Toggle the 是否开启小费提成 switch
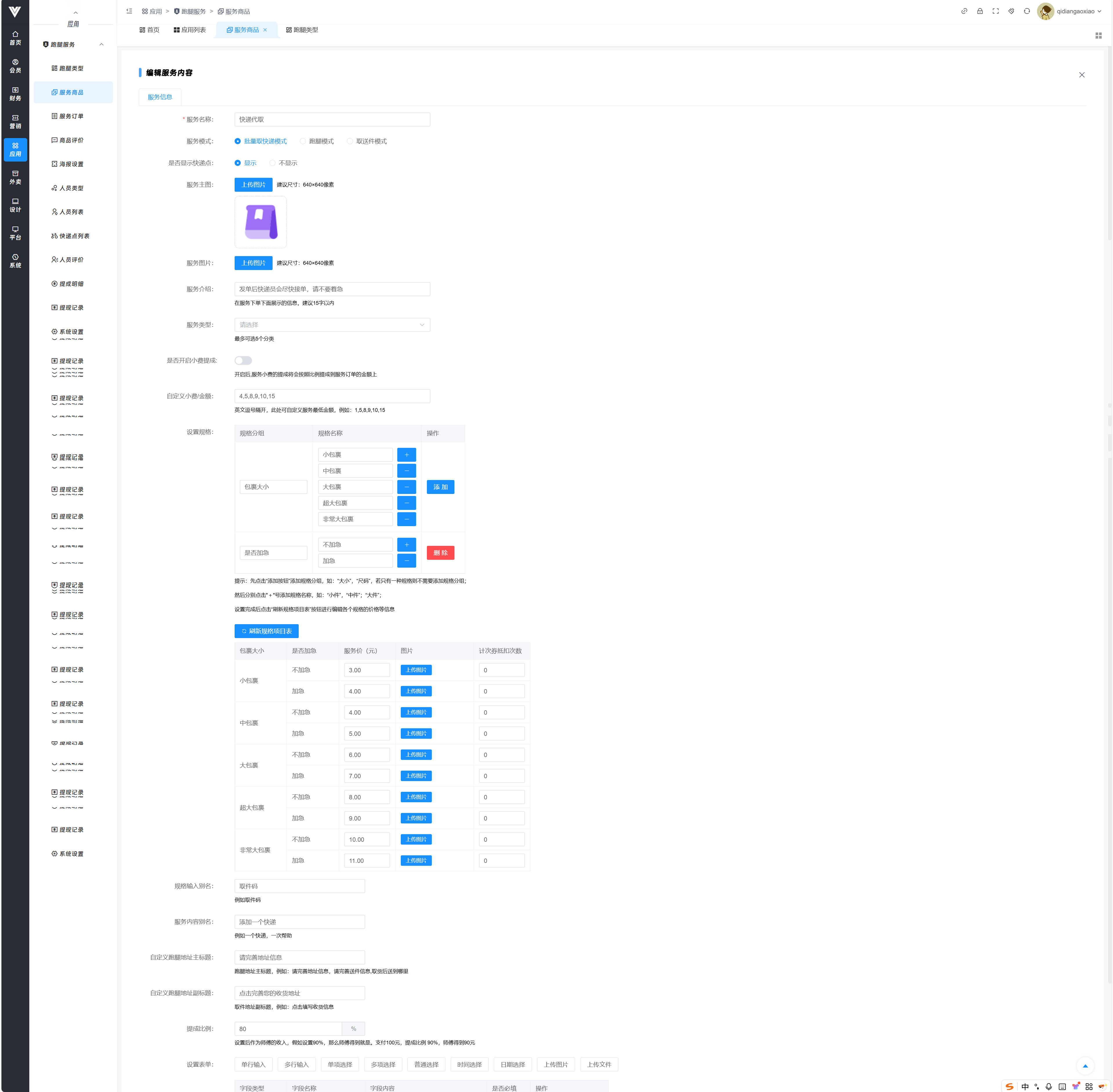 pyautogui.click(x=243, y=361)
